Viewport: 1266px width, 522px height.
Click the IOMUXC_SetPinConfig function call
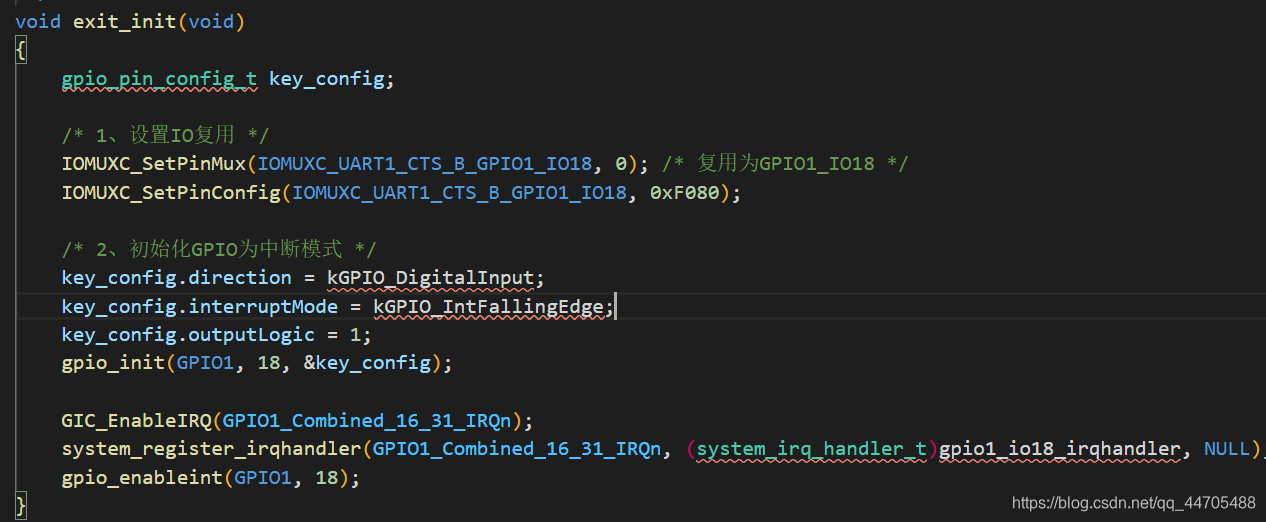(171, 192)
